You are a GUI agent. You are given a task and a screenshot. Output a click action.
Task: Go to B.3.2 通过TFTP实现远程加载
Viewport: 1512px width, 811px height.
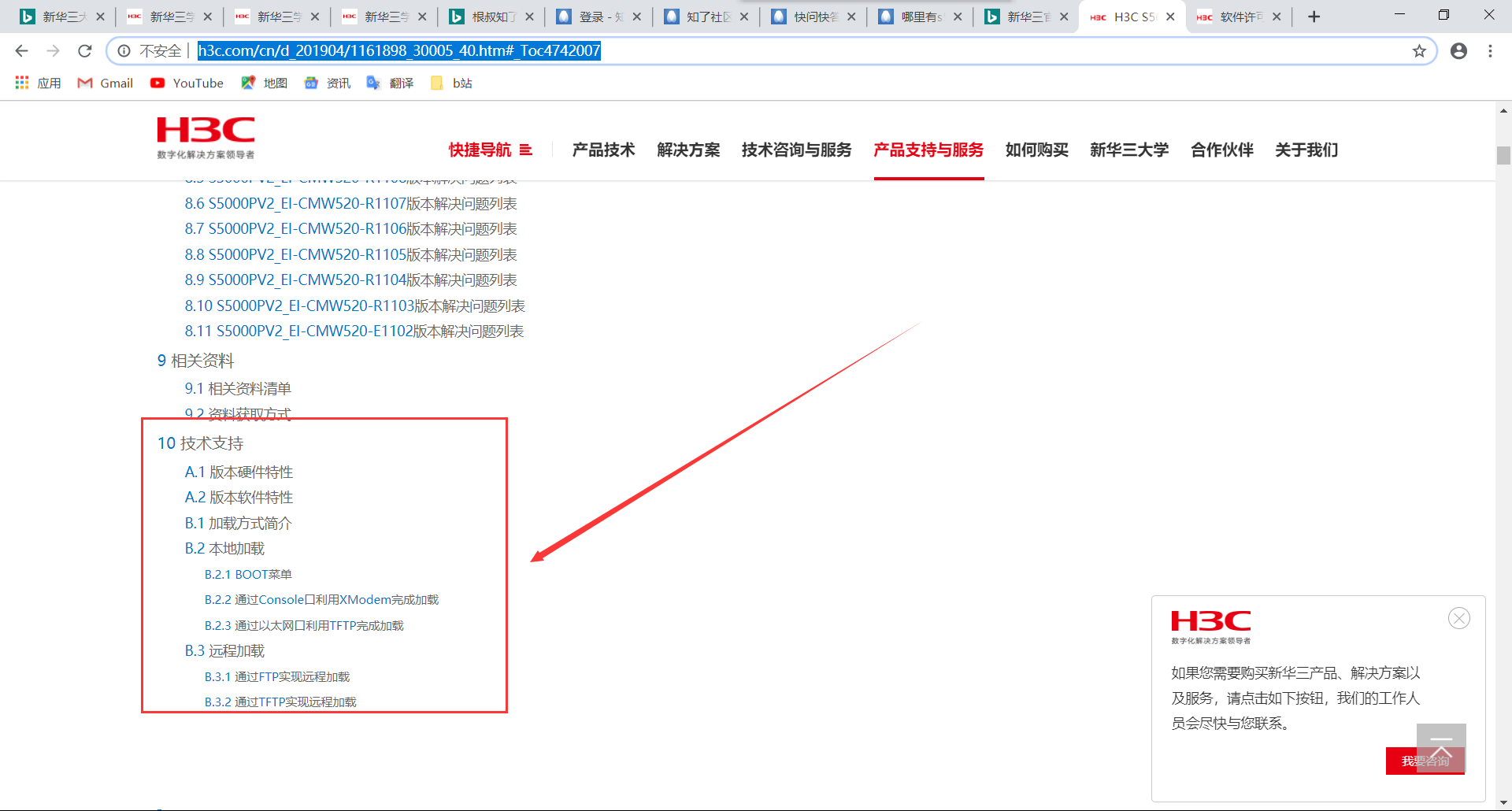[280, 702]
